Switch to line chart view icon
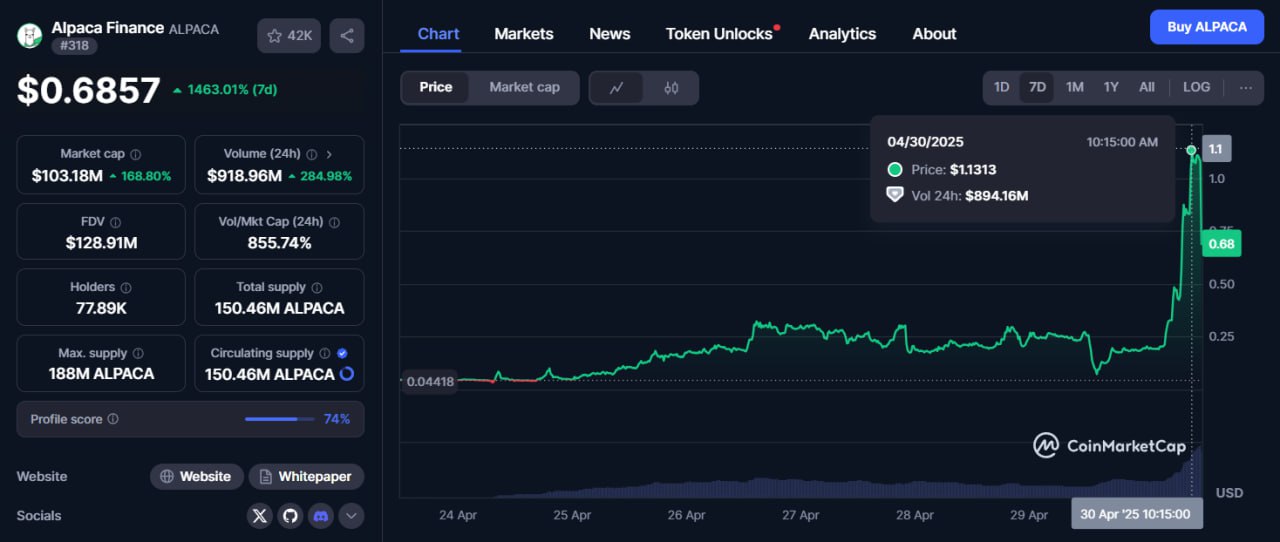 (617, 88)
